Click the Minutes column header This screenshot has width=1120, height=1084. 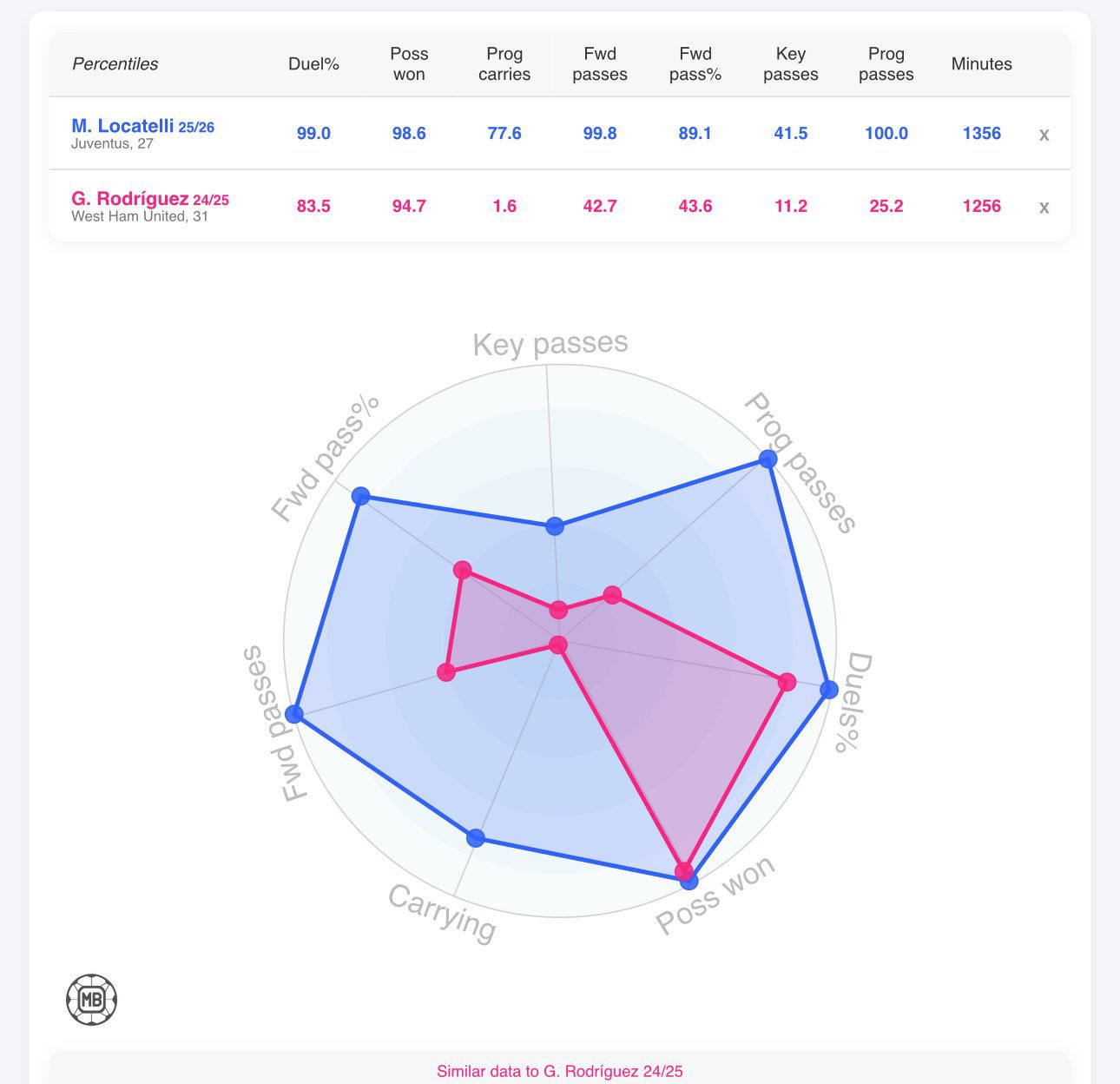click(x=982, y=64)
